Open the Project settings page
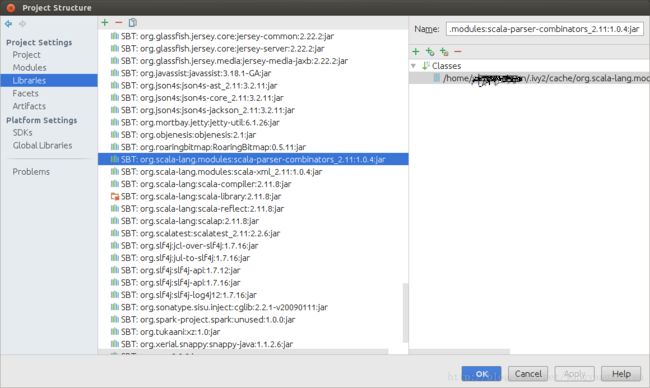Viewport: 650px width, 388px height. pos(26,55)
